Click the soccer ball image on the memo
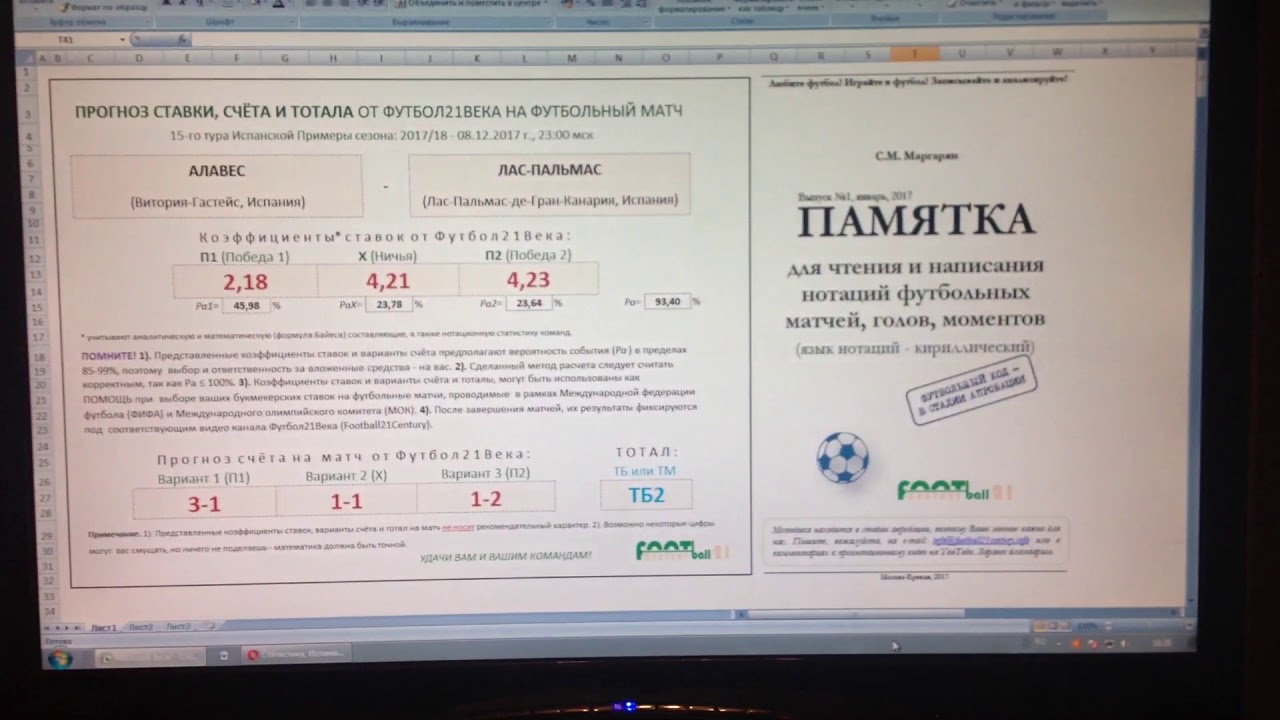 [842, 457]
